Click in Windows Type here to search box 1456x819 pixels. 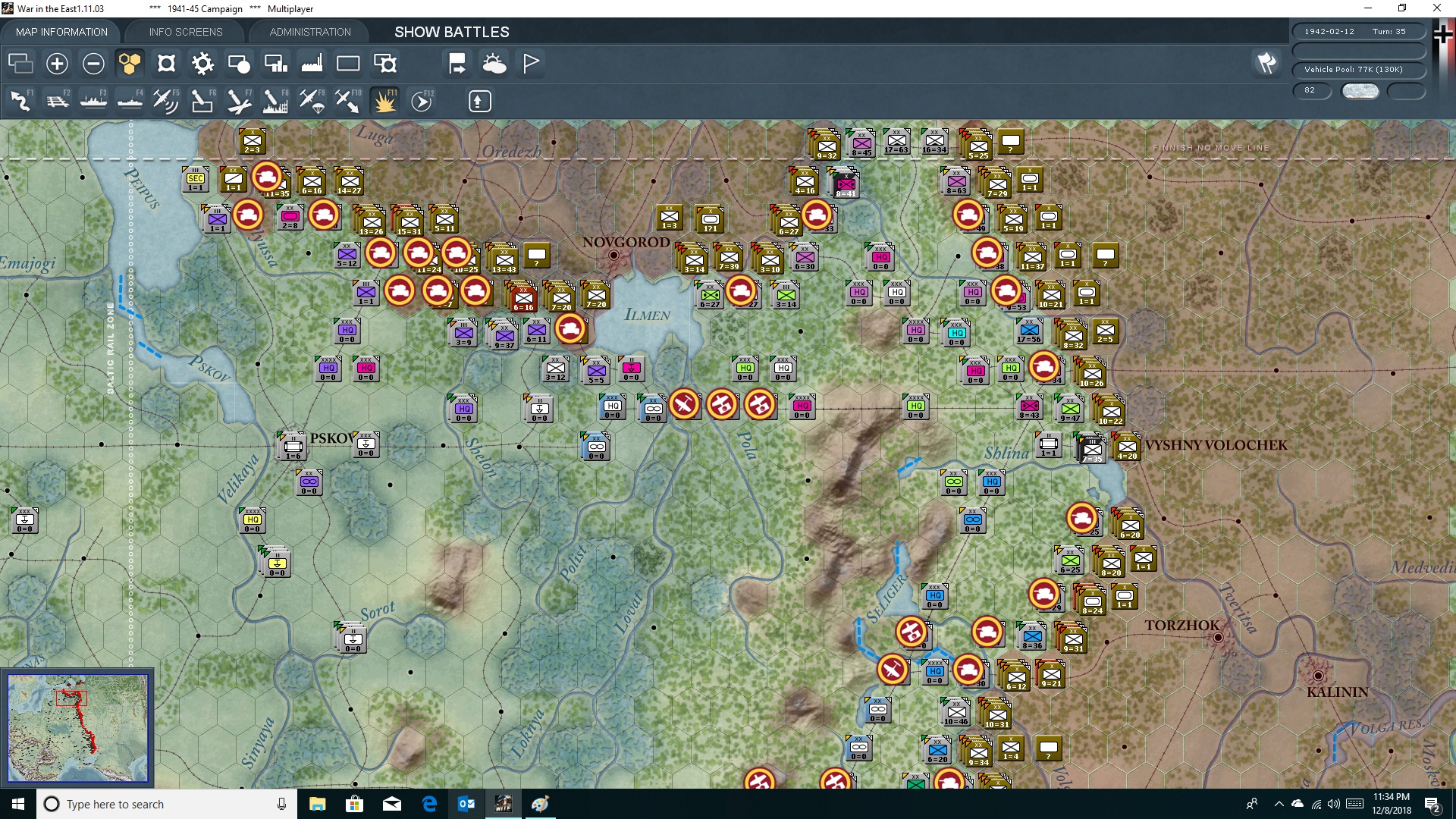pyautogui.click(x=167, y=804)
